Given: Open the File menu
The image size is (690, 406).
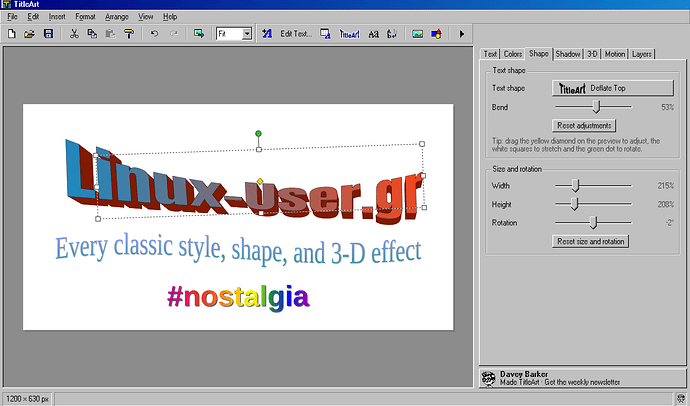Looking at the screenshot, I should click(x=12, y=17).
